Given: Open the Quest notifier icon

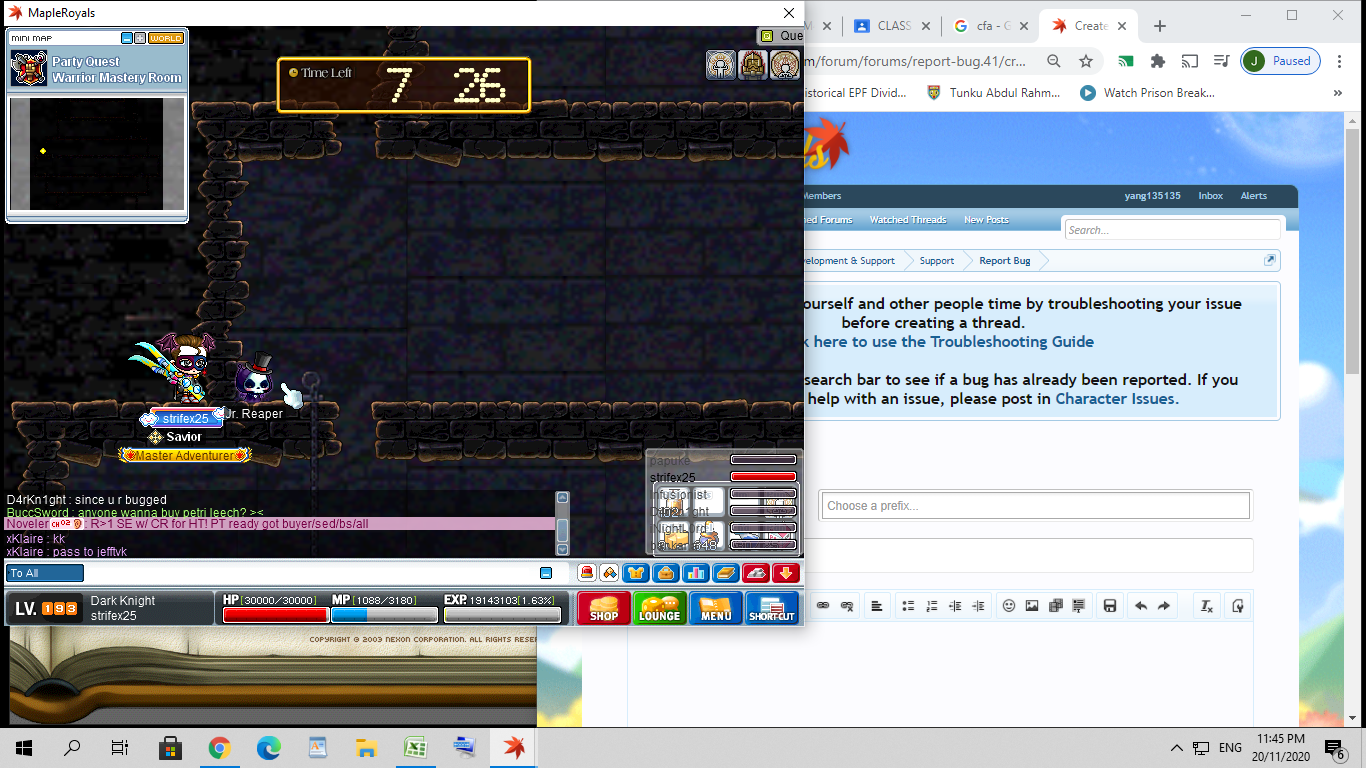Looking at the screenshot, I should 767,36.
